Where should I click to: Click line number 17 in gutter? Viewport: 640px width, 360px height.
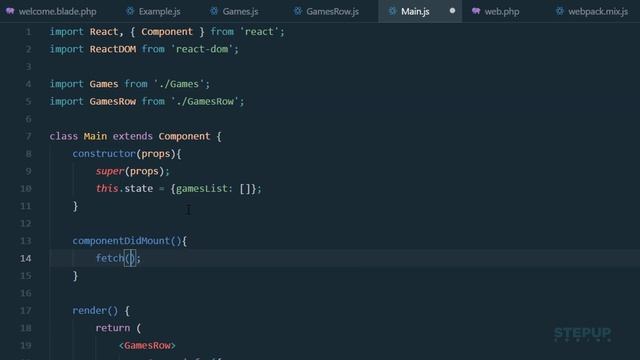coord(25,311)
